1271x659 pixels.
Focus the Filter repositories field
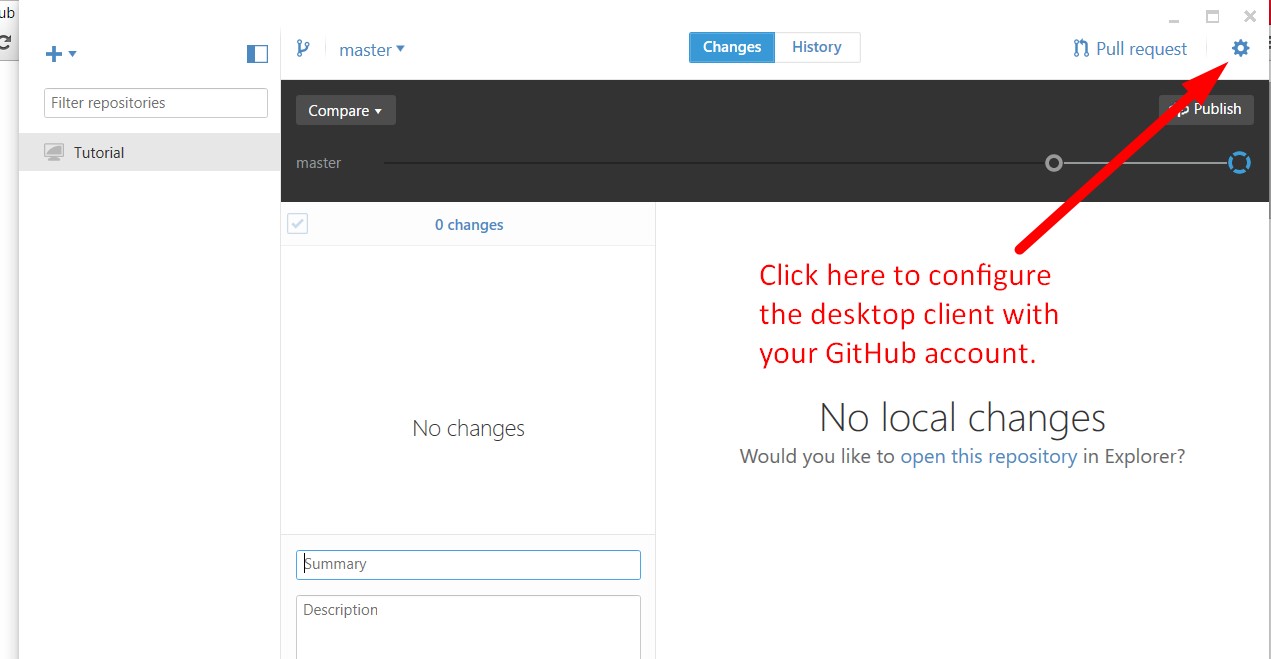156,103
